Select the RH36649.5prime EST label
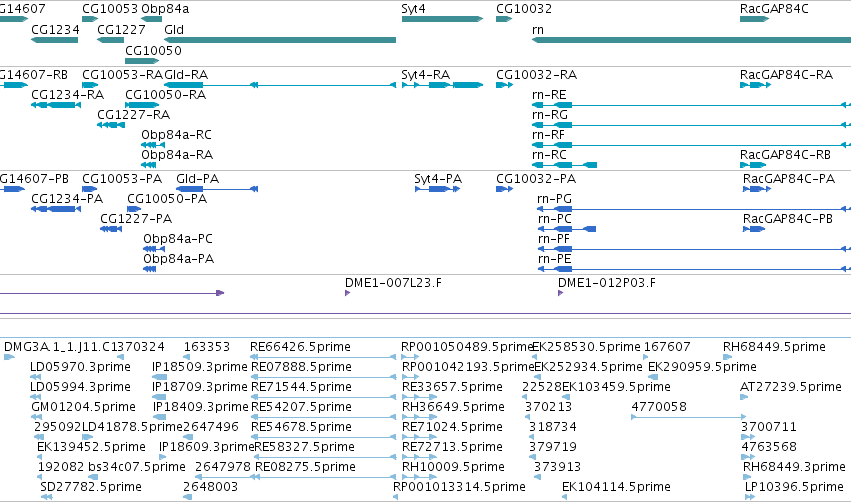 pos(453,407)
